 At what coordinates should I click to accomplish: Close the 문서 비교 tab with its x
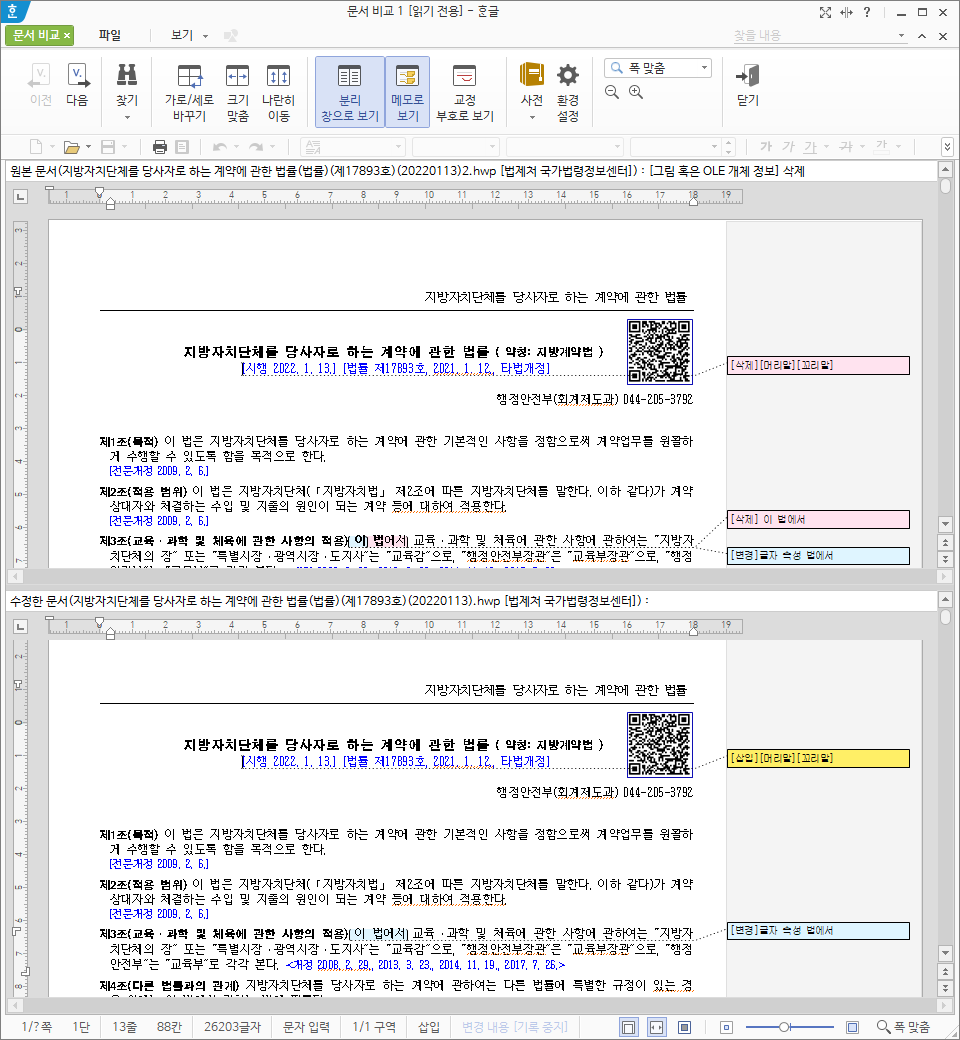click(67, 35)
